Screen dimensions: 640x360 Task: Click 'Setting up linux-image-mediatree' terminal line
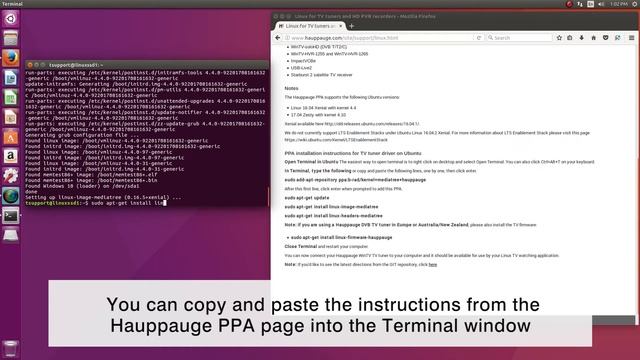point(103,198)
